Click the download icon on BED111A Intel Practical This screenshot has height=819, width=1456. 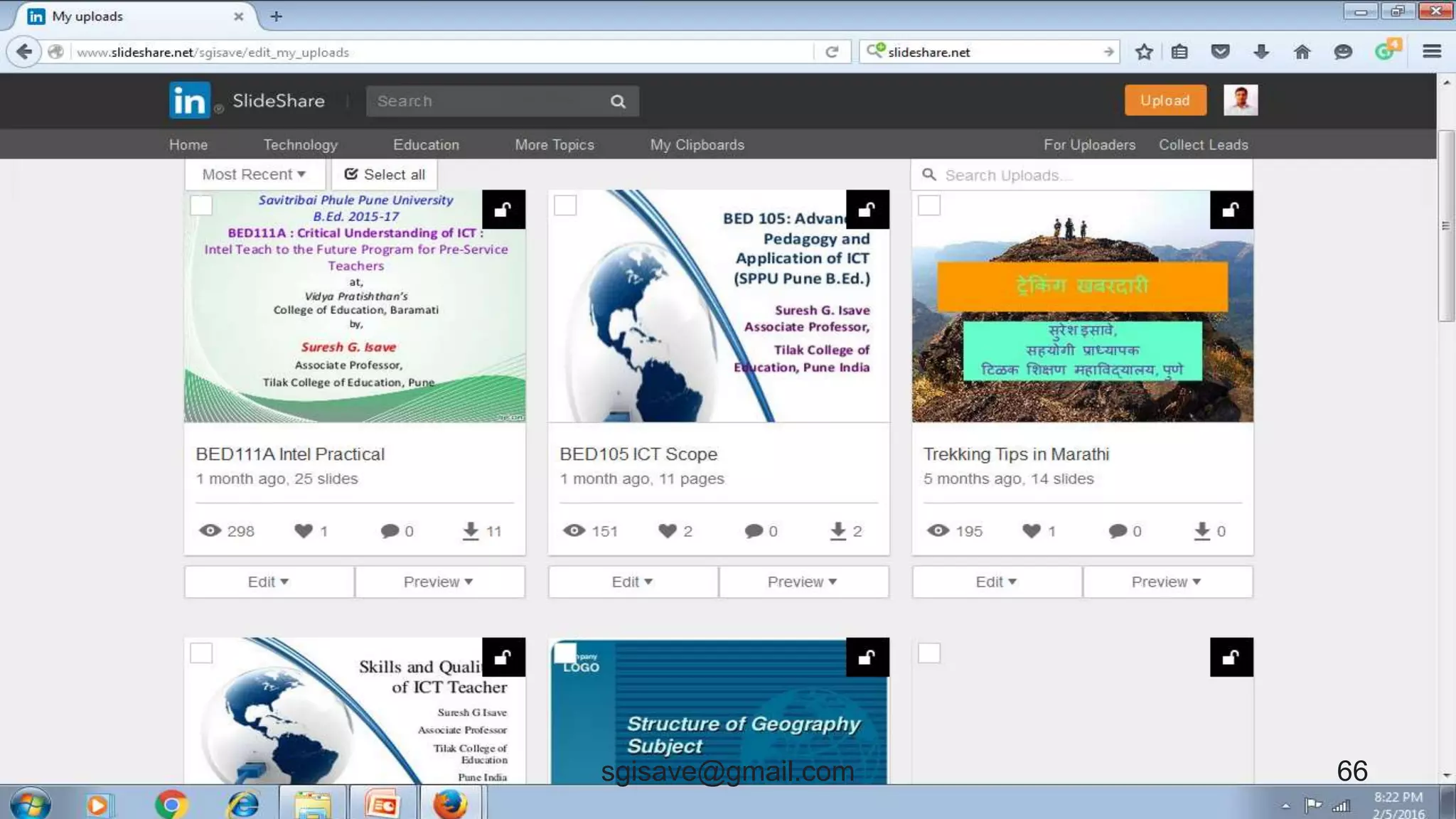tap(470, 531)
